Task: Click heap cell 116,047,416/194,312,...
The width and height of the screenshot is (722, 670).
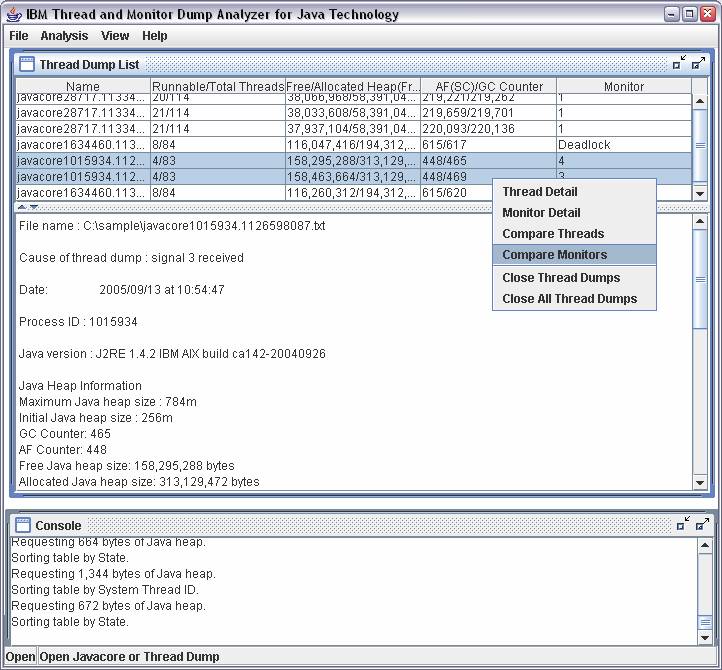Action: tap(353, 145)
